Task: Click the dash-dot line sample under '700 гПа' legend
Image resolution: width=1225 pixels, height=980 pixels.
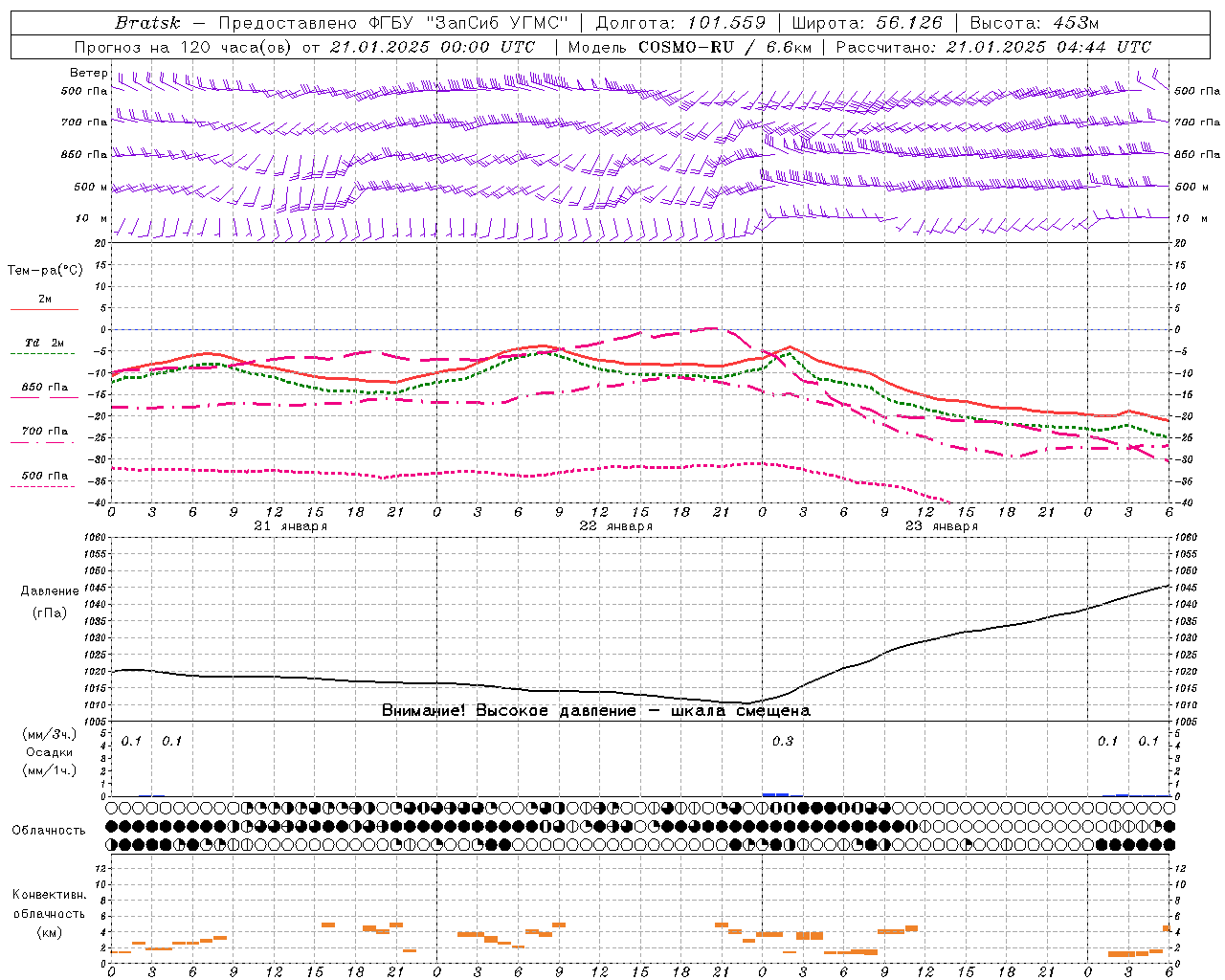Action: (44, 442)
